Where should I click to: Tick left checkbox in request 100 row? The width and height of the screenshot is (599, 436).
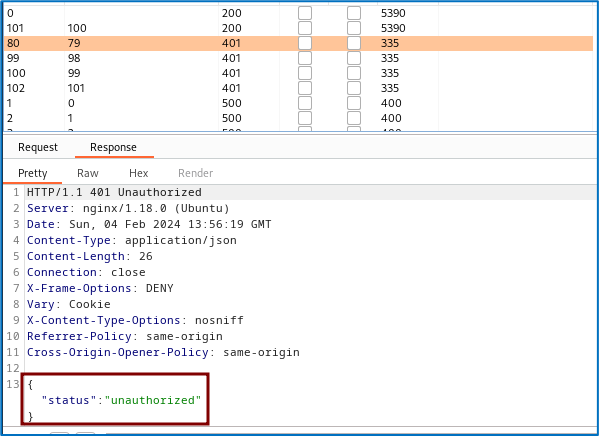pyautogui.click(x=305, y=73)
